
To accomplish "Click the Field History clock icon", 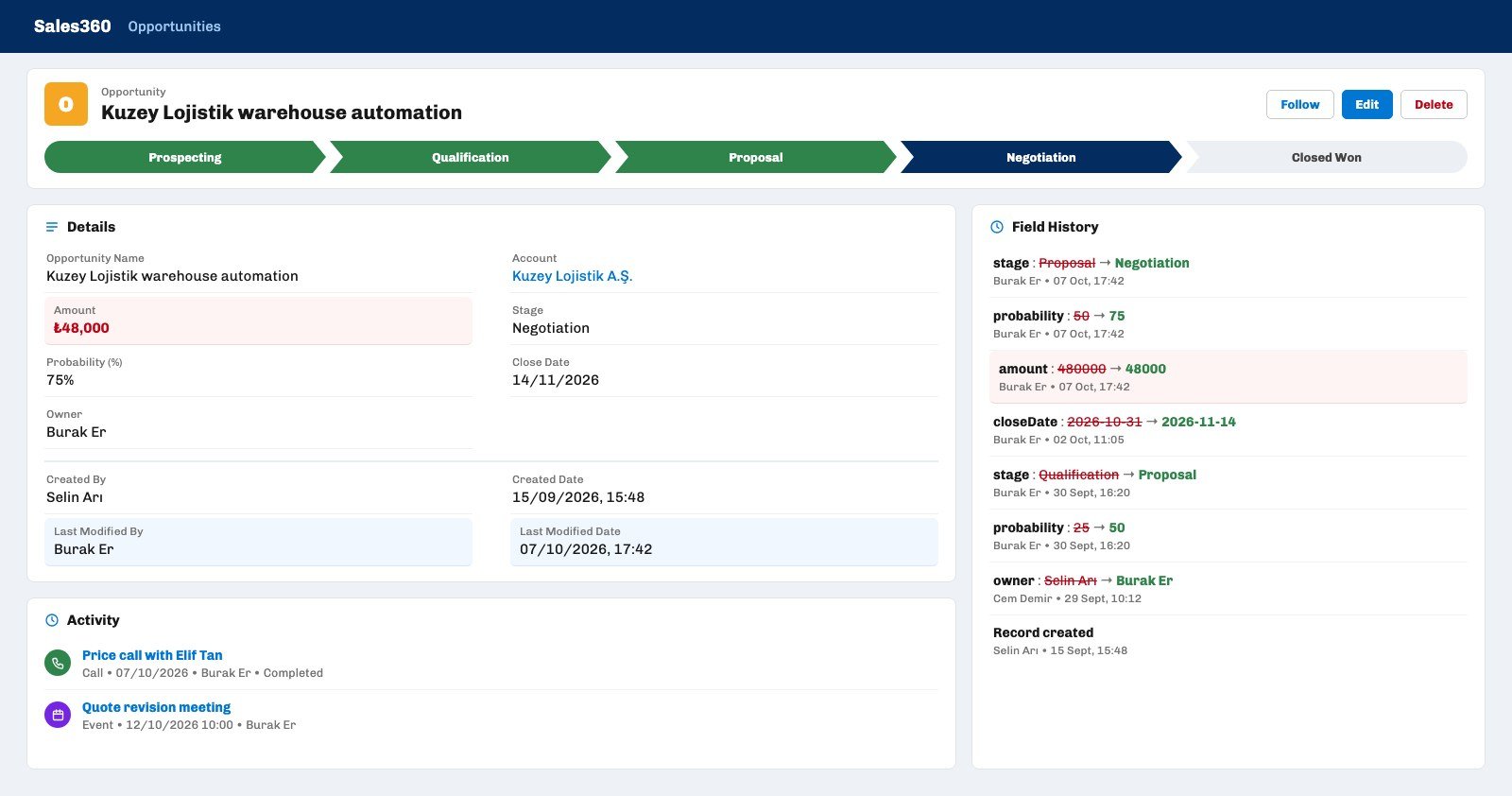I will point(997,227).
